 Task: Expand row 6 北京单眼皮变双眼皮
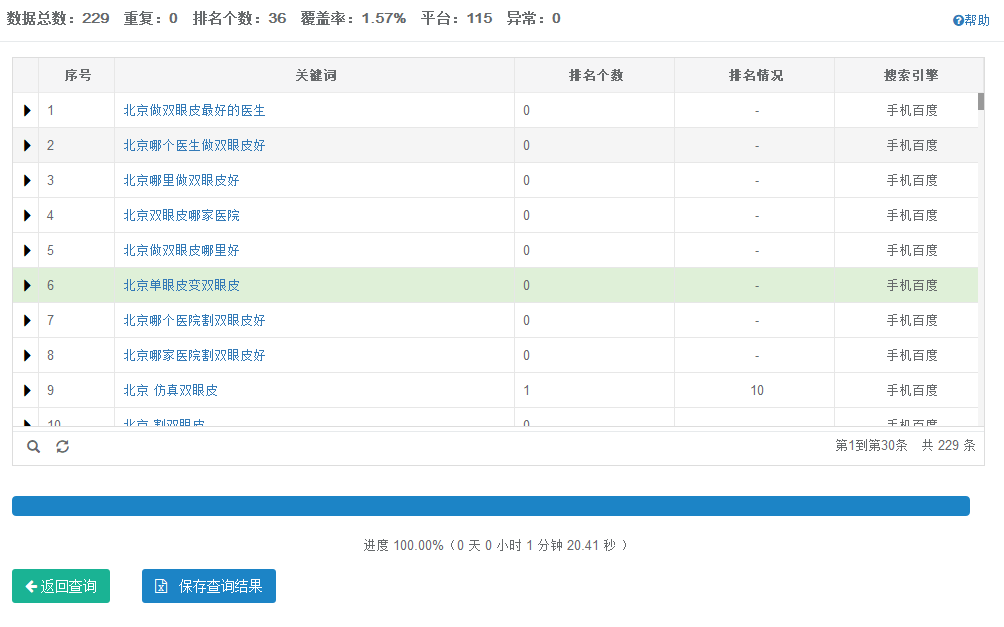click(27, 285)
